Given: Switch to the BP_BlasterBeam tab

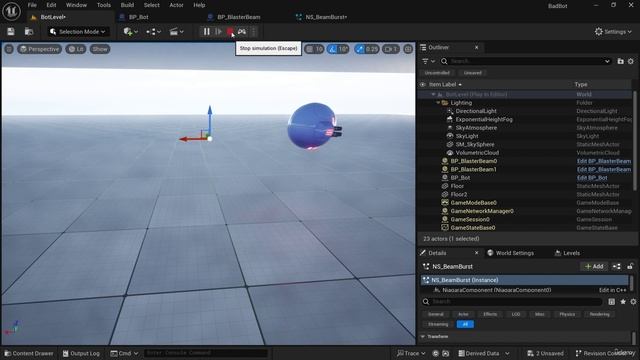Looking at the screenshot, I should (238, 17).
